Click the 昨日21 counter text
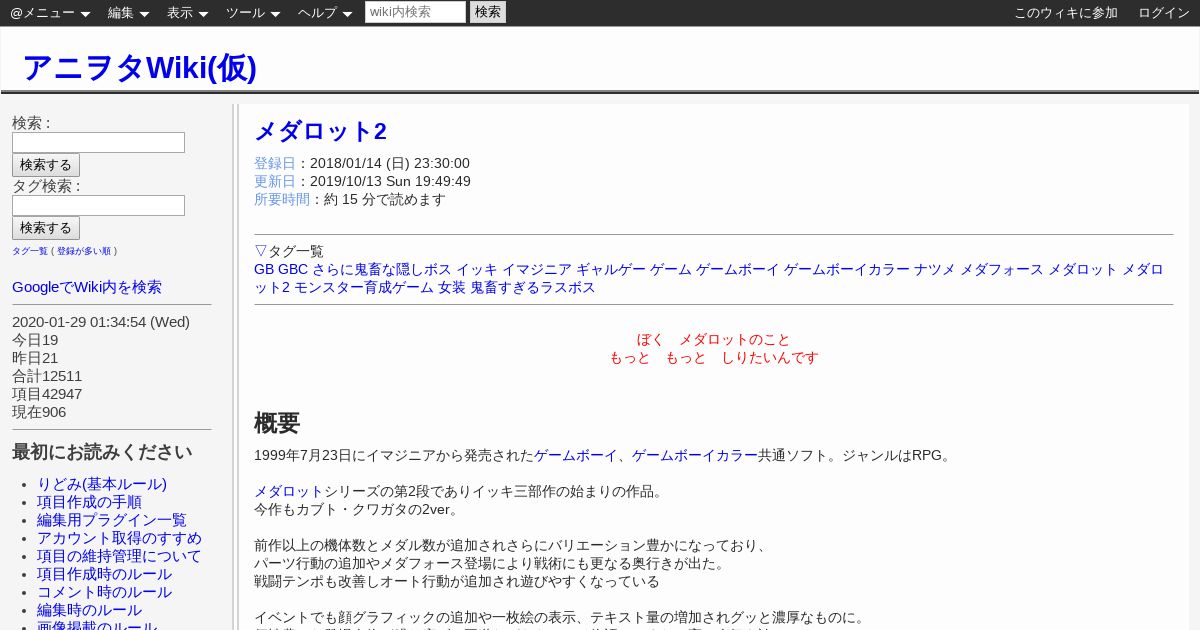 (35, 358)
